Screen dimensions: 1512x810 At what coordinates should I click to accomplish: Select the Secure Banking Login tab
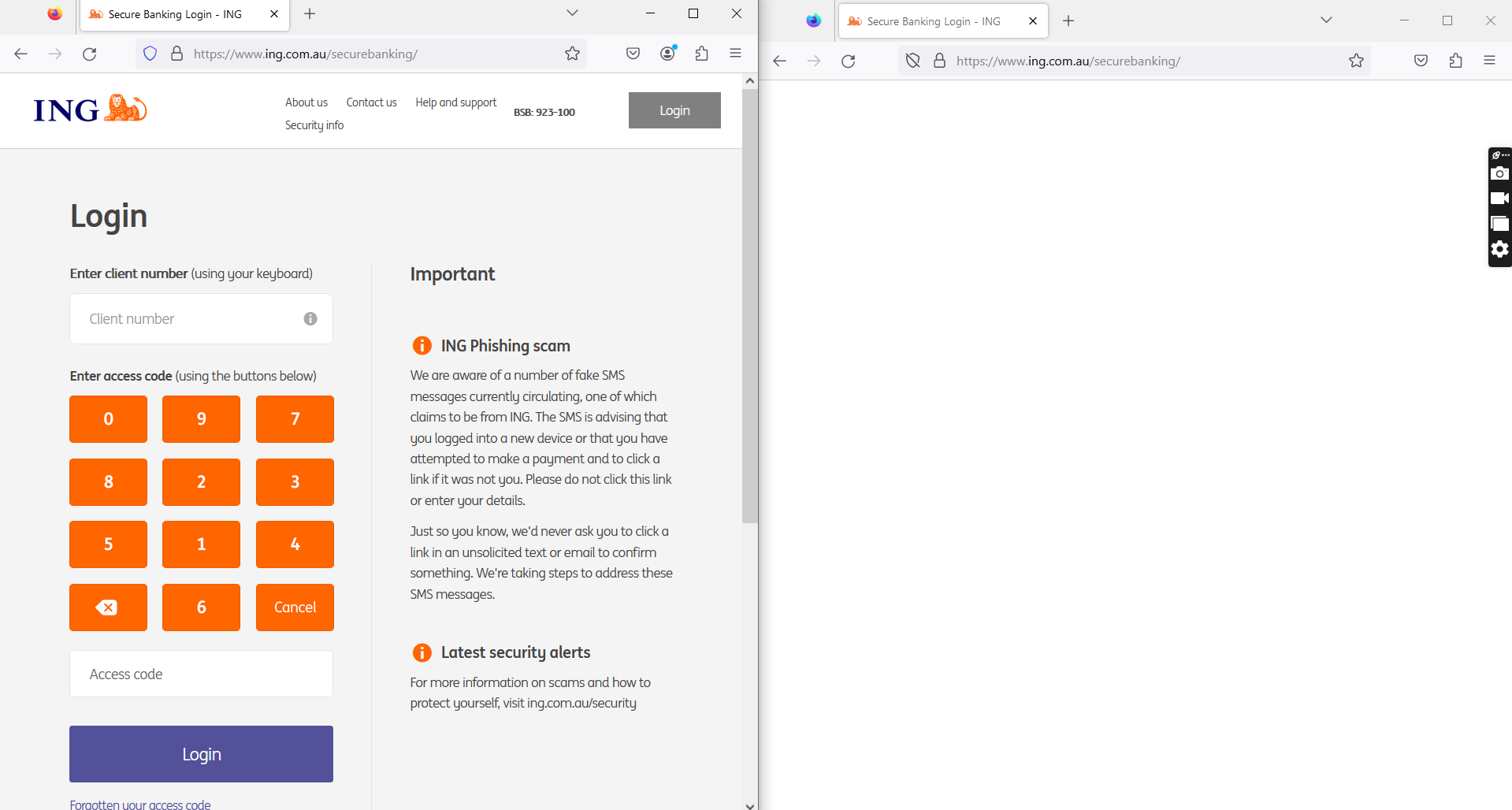click(173, 13)
